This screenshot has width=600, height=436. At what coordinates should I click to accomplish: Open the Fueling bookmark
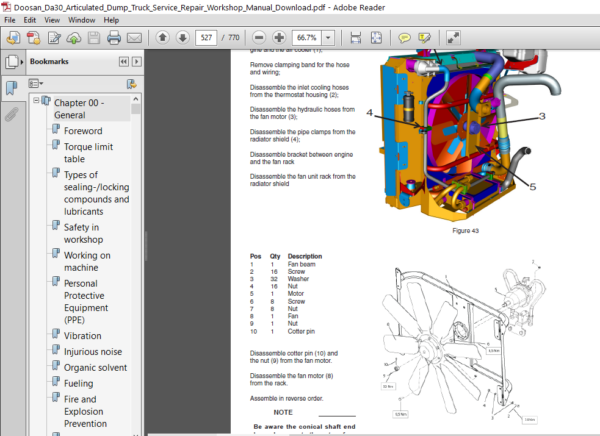pos(78,384)
